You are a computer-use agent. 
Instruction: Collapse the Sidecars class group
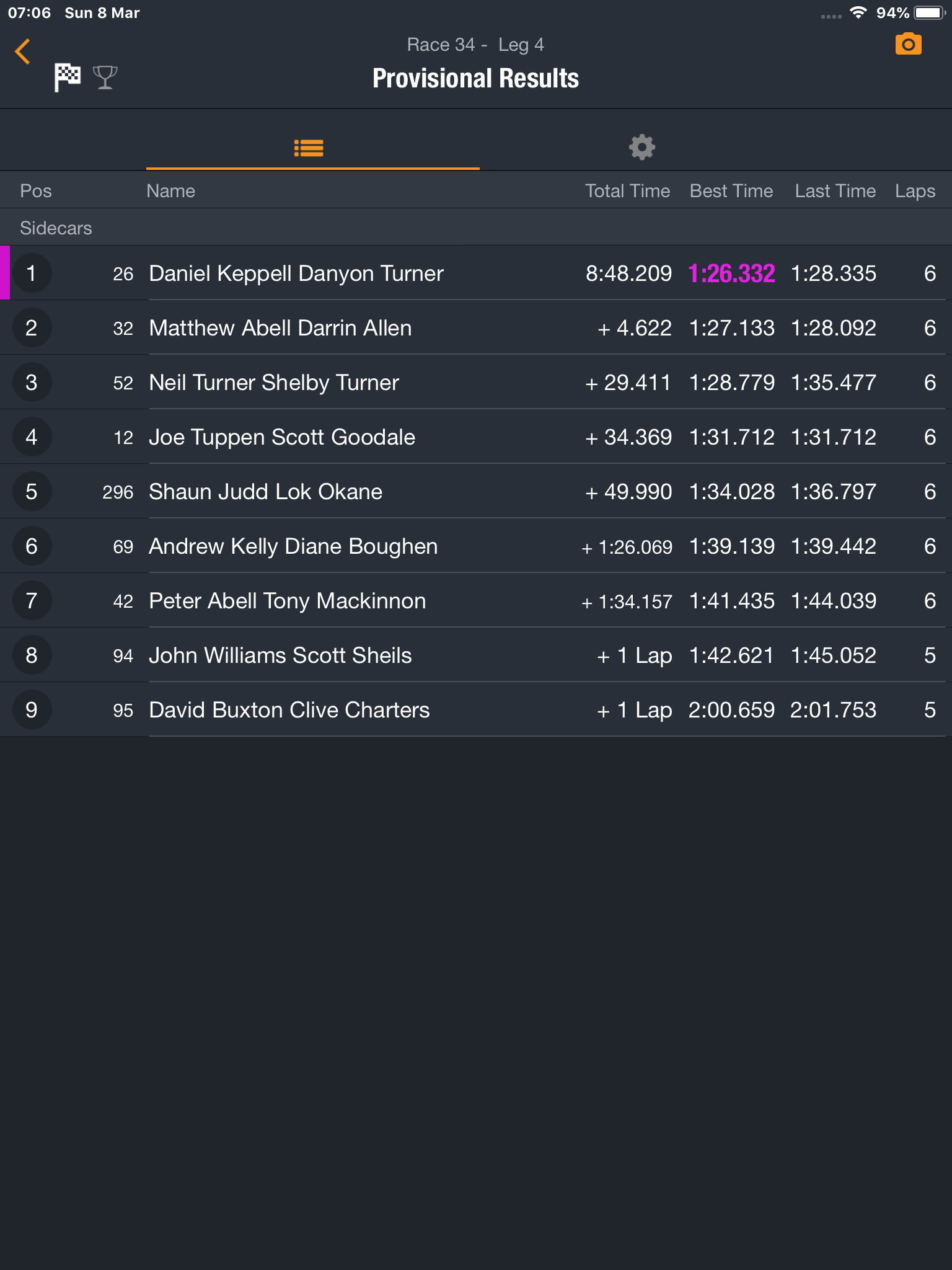tap(476, 228)
